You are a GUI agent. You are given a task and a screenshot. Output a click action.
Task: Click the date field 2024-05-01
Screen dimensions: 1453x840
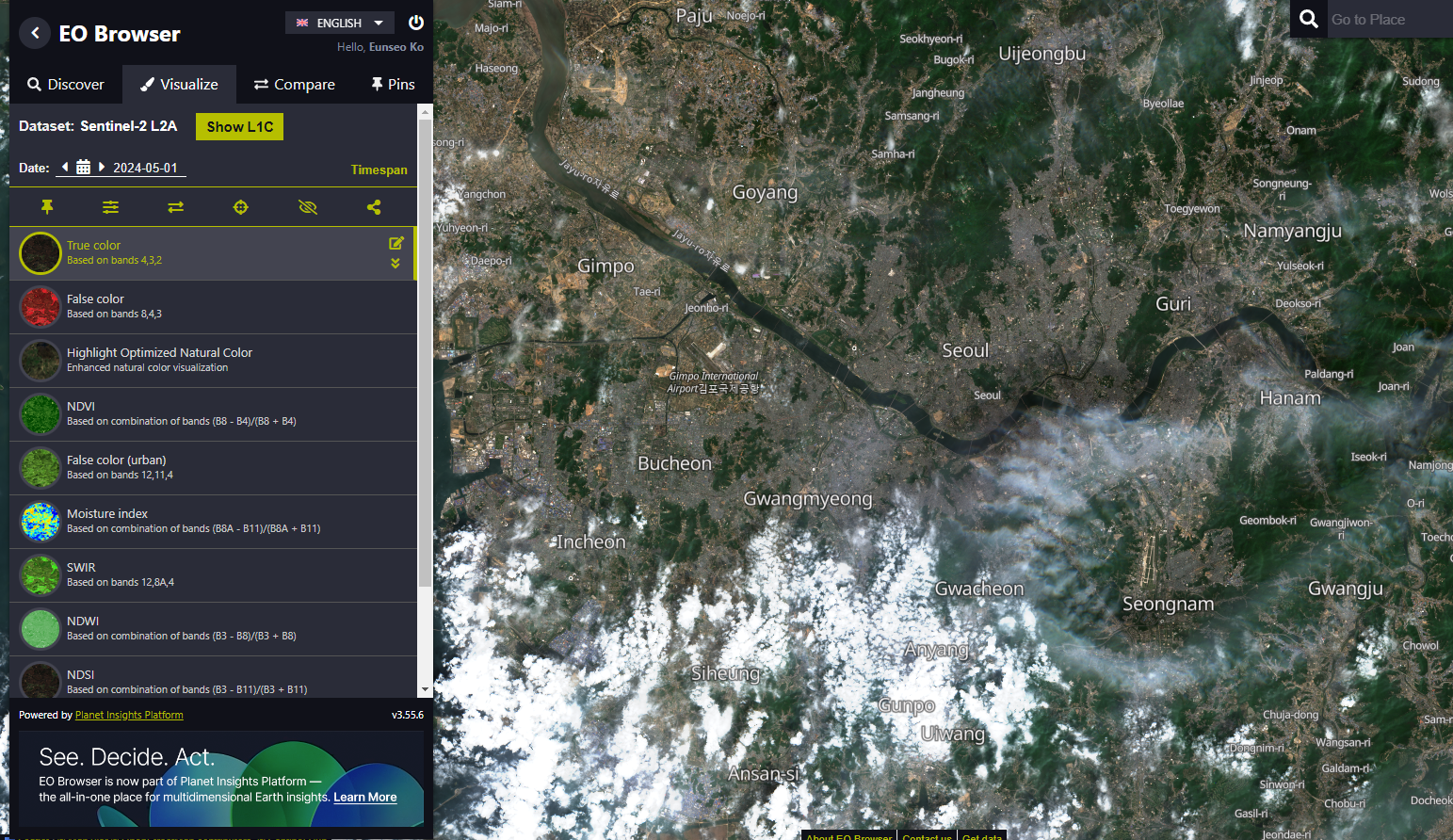tap(145, 168)
